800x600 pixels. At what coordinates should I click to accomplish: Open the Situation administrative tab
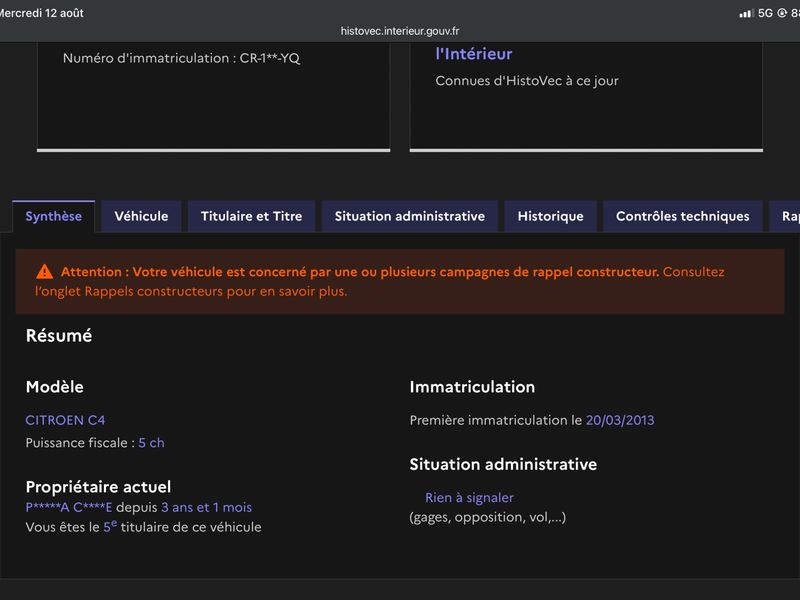point(410,216)
